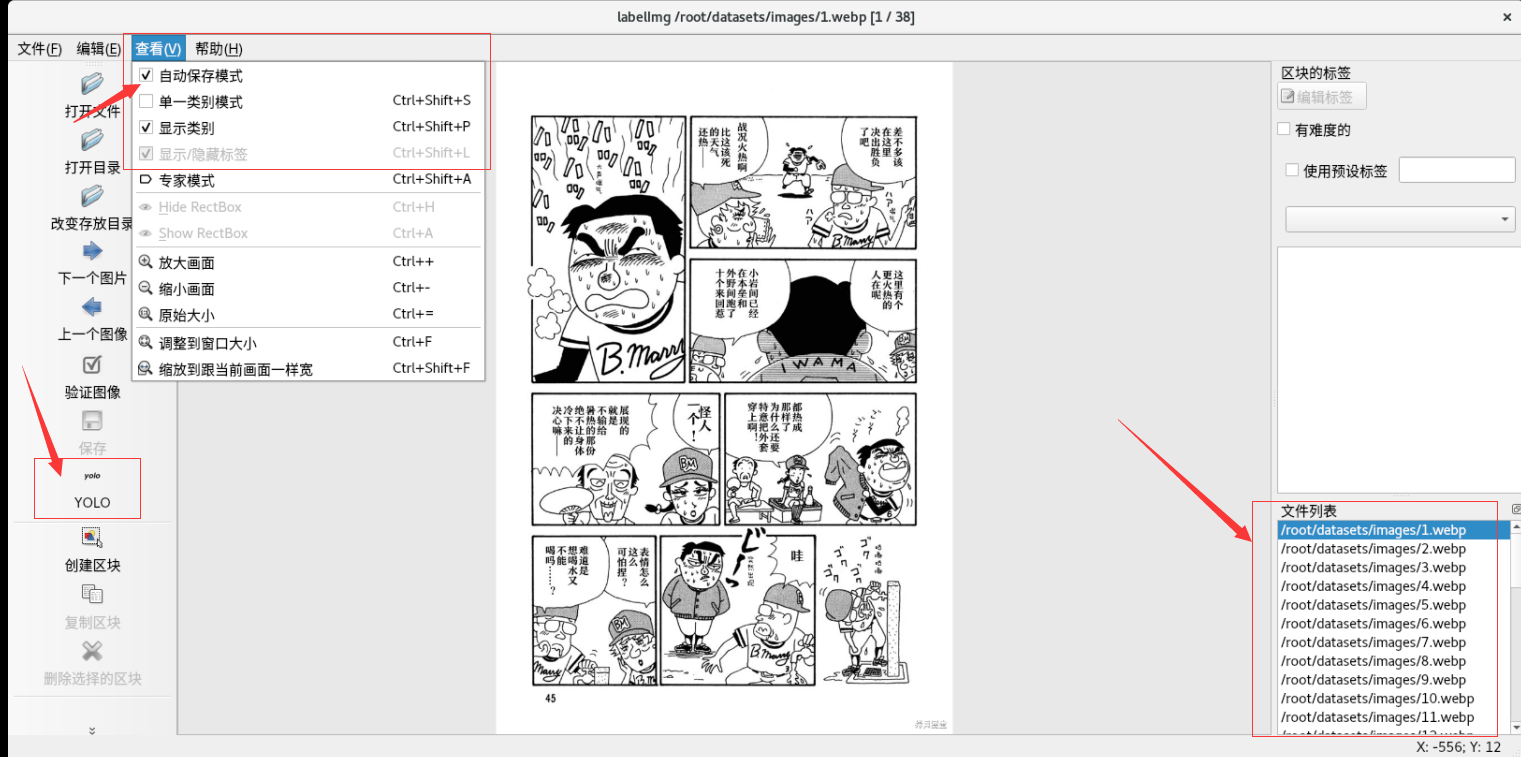Switch annotation format via YOLO button
1521x757 pixels.
coord(92,488)
